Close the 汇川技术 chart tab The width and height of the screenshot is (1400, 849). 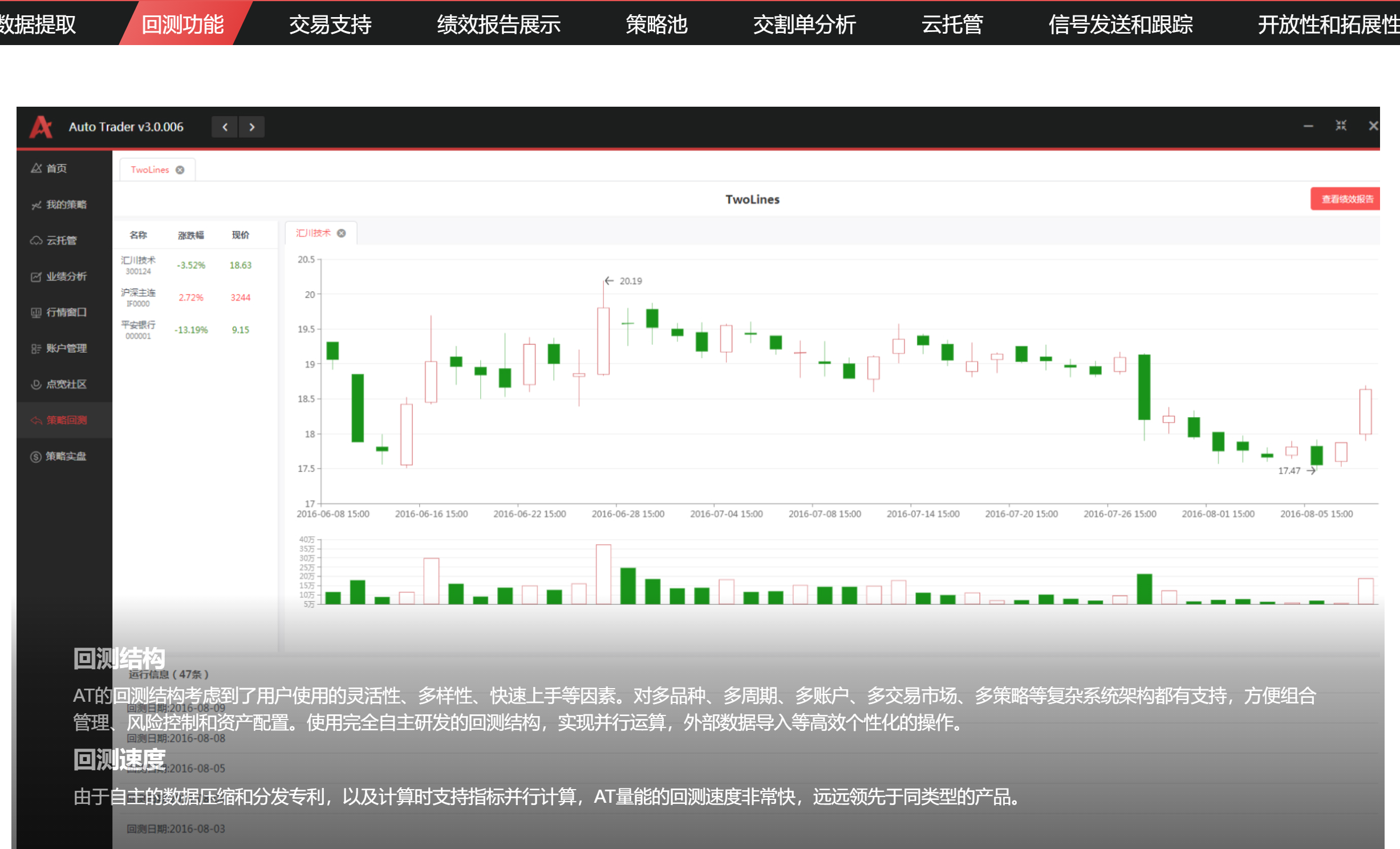(x=341, y=233)
